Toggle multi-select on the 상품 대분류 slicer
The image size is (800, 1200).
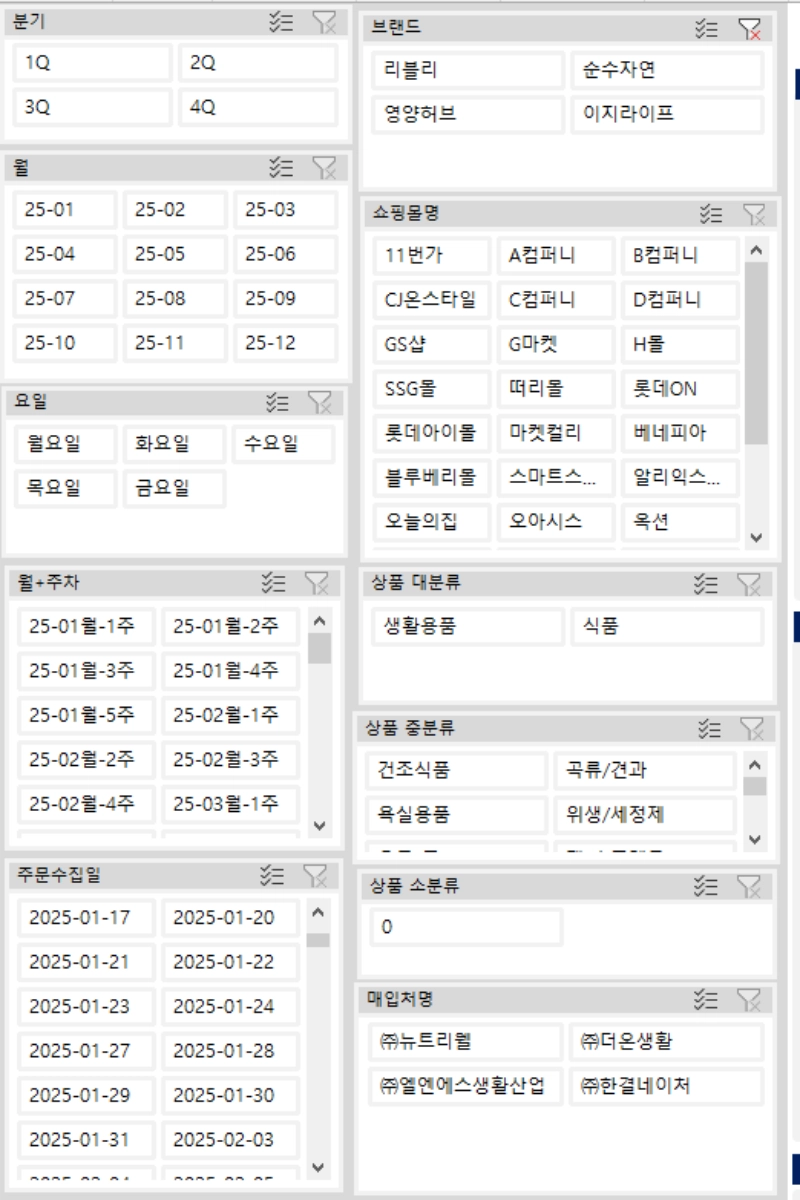pyautogui.click(x=707, y=584)
